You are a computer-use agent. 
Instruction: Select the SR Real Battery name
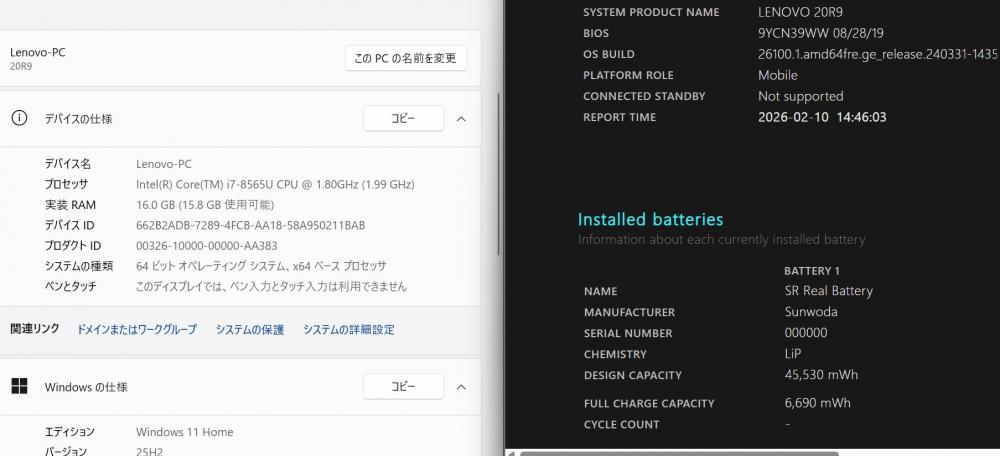(828, 291)
